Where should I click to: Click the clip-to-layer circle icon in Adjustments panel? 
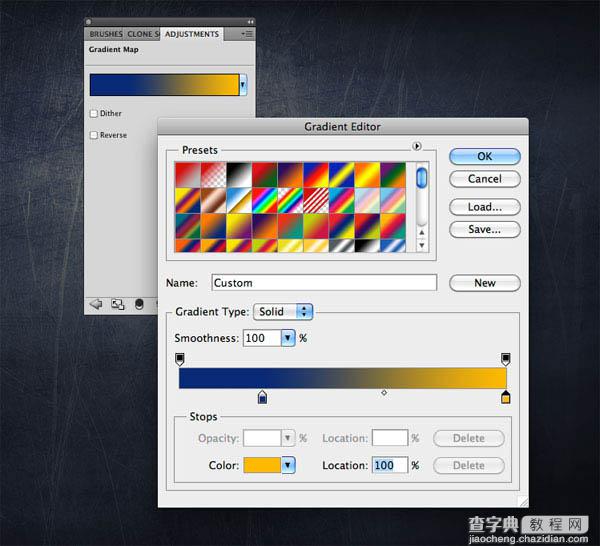pos(139,304)
